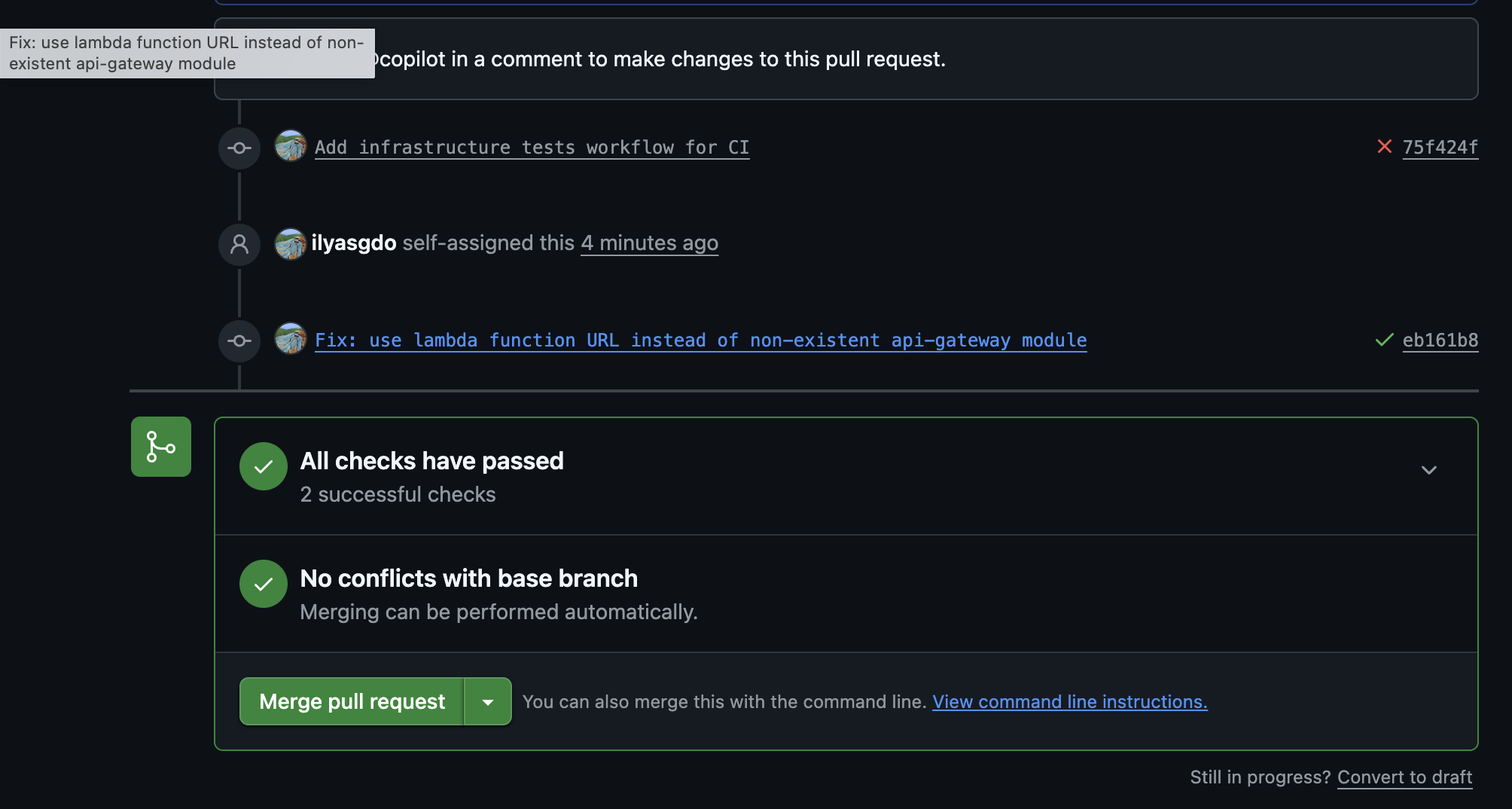The width and height of the screenshot is (1512, 809).
Task: Click avatar next to infrastructure tests commit
Action: coord(290,146)
